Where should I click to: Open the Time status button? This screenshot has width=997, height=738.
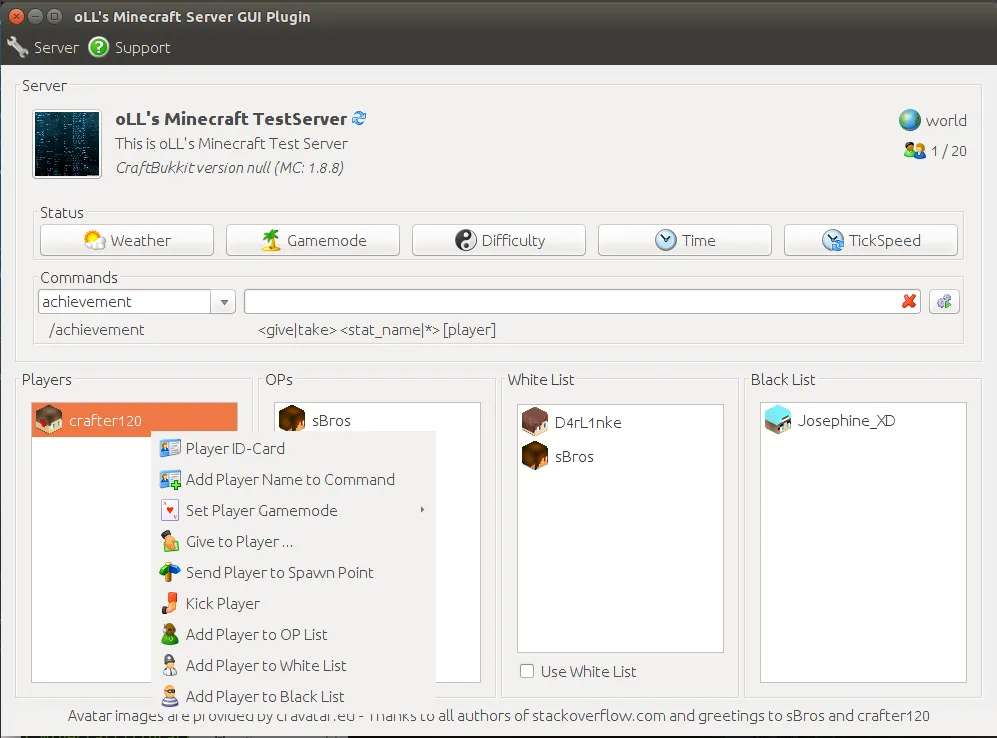tap(685, 240)
